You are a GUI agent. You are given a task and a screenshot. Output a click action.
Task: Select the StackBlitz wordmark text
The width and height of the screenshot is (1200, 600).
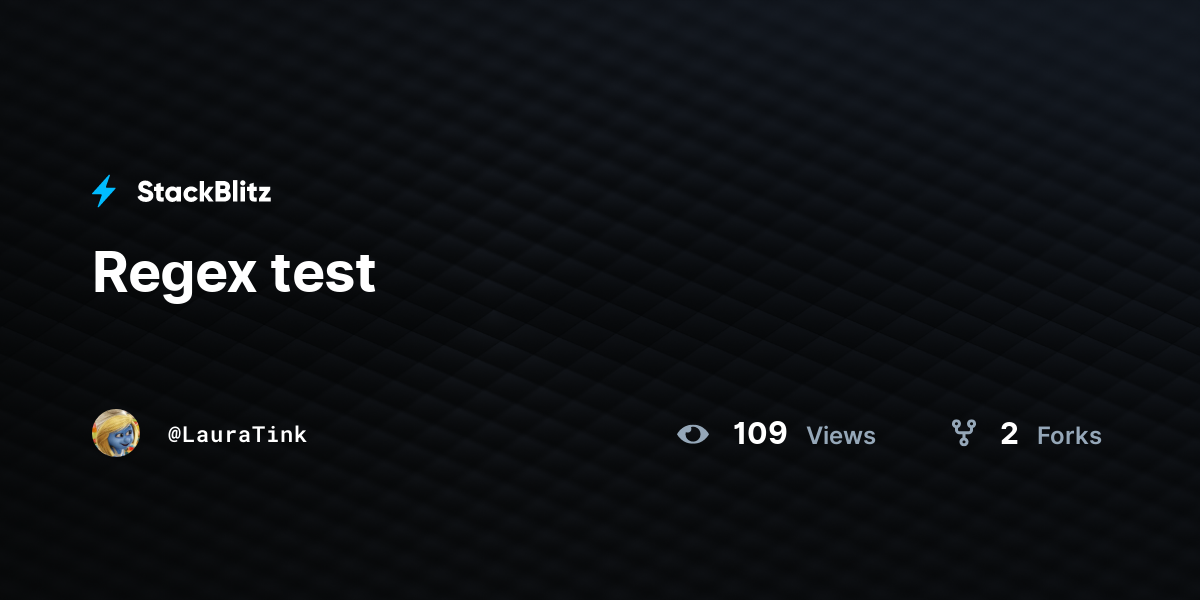pos(204,191)
